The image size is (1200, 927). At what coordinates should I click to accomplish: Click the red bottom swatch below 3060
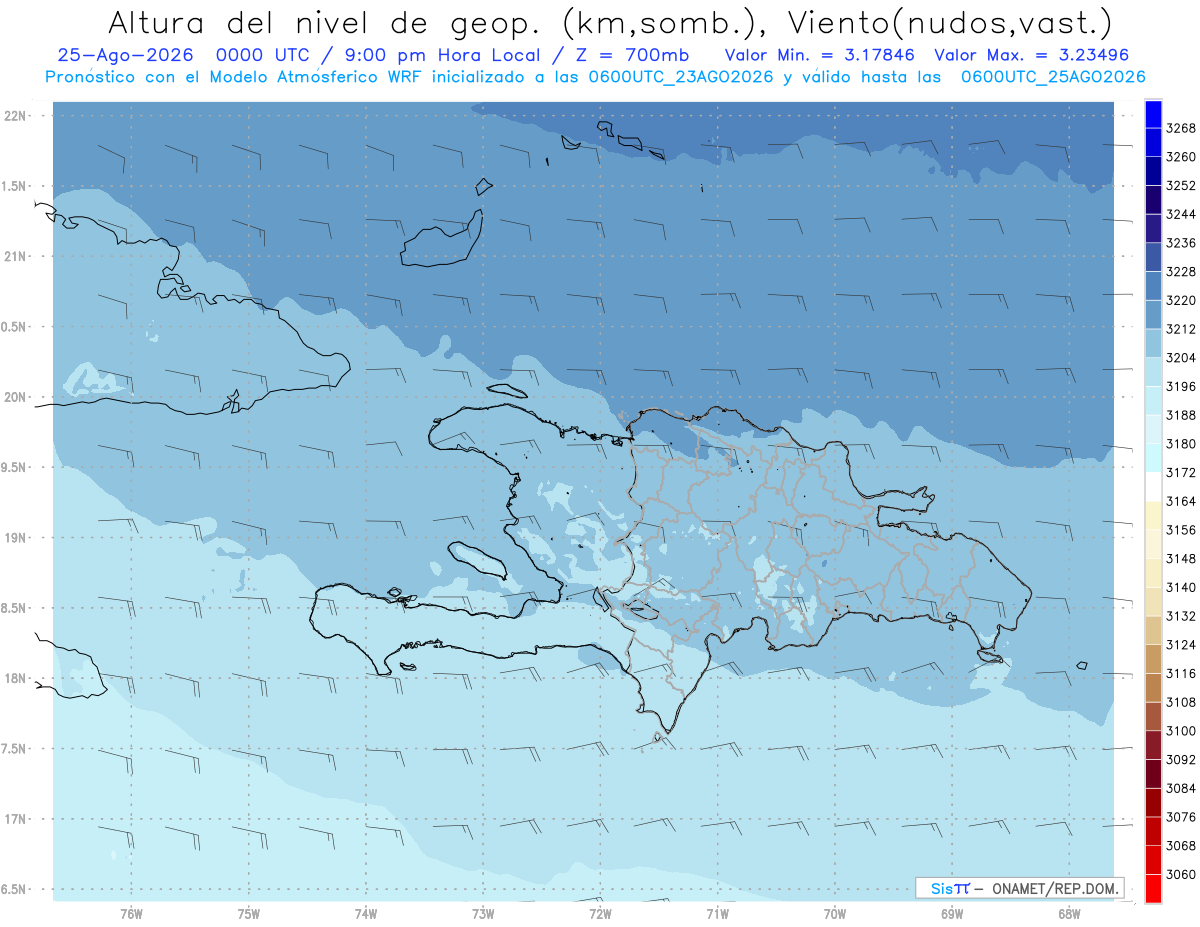(1152, 888)
